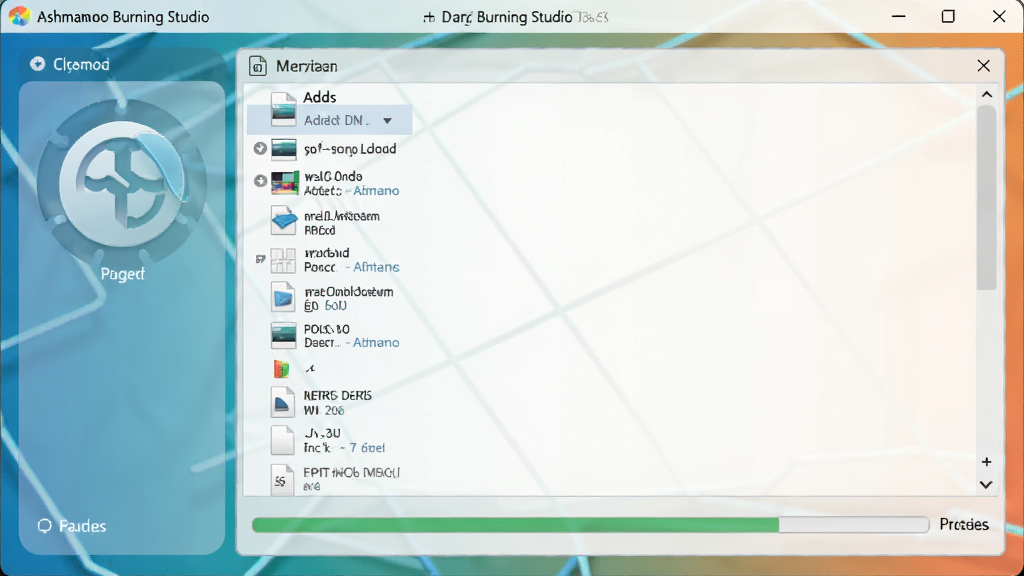Image resolution: width=1024 pixels, height=576 pixels.
Task: Click the colorful thumbnail of walG Onde
Action: pos(285,184)
